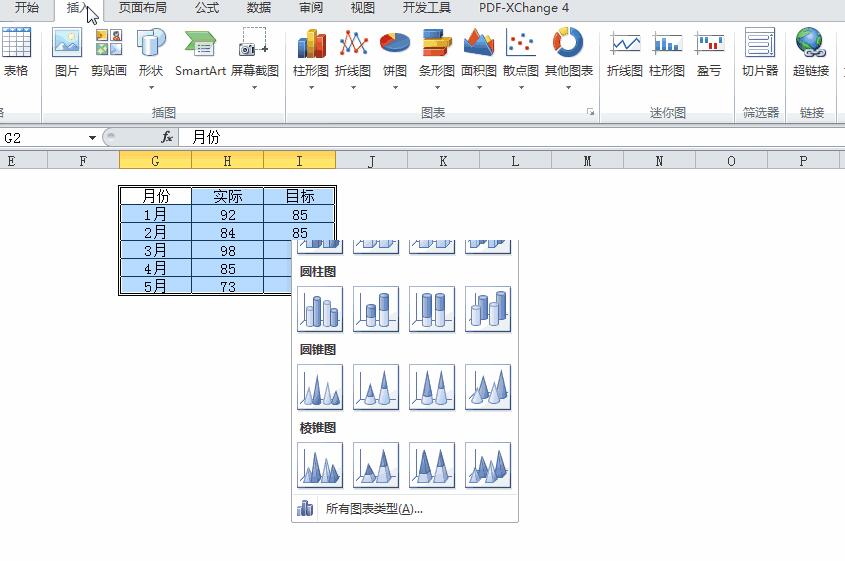Image resolution: width=845 pixels, height=561 pixels.
Task: Open the Name Box dropdown arrow
Action: pyautogui.click(x=93, y=138)
